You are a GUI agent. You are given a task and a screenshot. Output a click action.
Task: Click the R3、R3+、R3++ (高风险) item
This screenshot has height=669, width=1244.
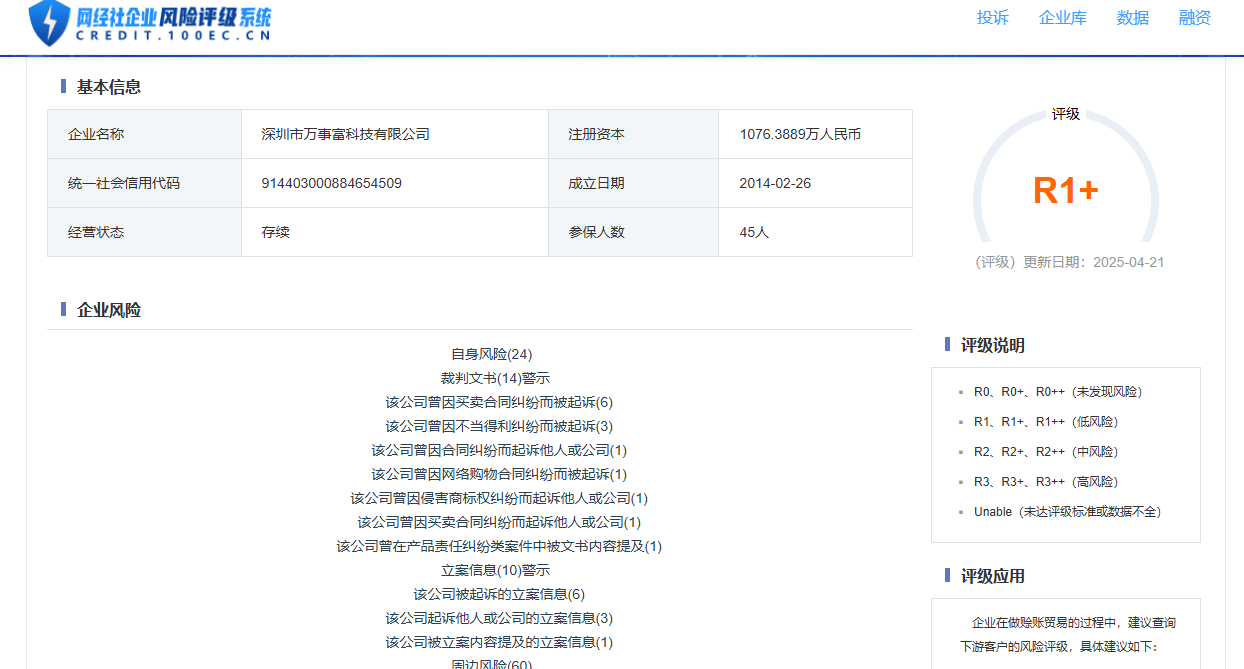[1047, 482]
